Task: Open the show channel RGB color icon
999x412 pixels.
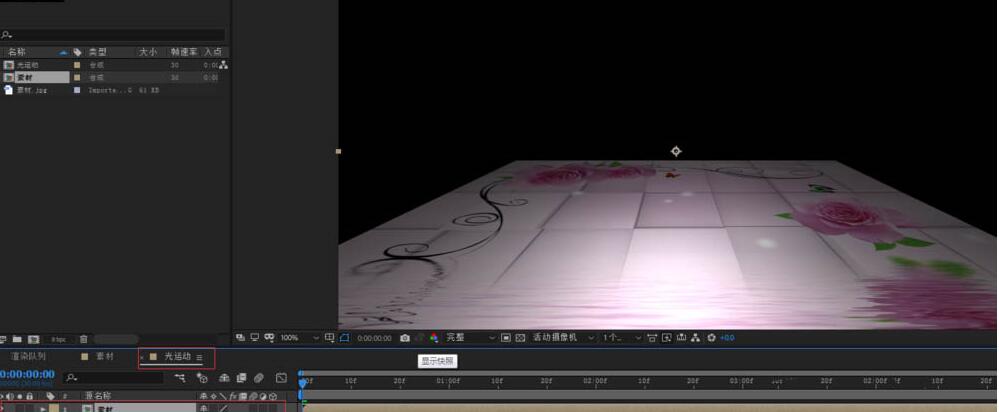Action: coord(434,338)
